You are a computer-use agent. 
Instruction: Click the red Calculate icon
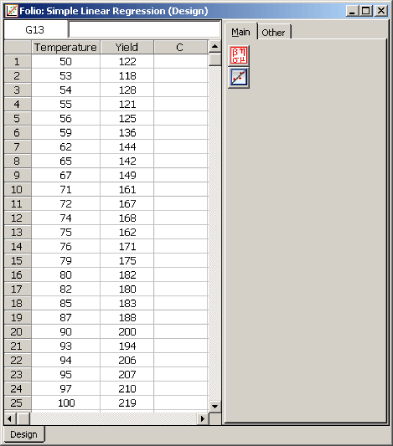tap(239, 56)
